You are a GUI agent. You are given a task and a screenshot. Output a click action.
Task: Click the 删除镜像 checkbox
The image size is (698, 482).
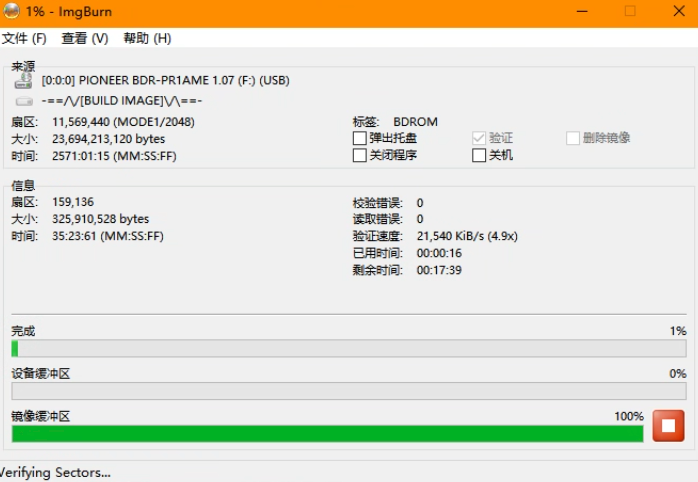[x=573, y=138]
